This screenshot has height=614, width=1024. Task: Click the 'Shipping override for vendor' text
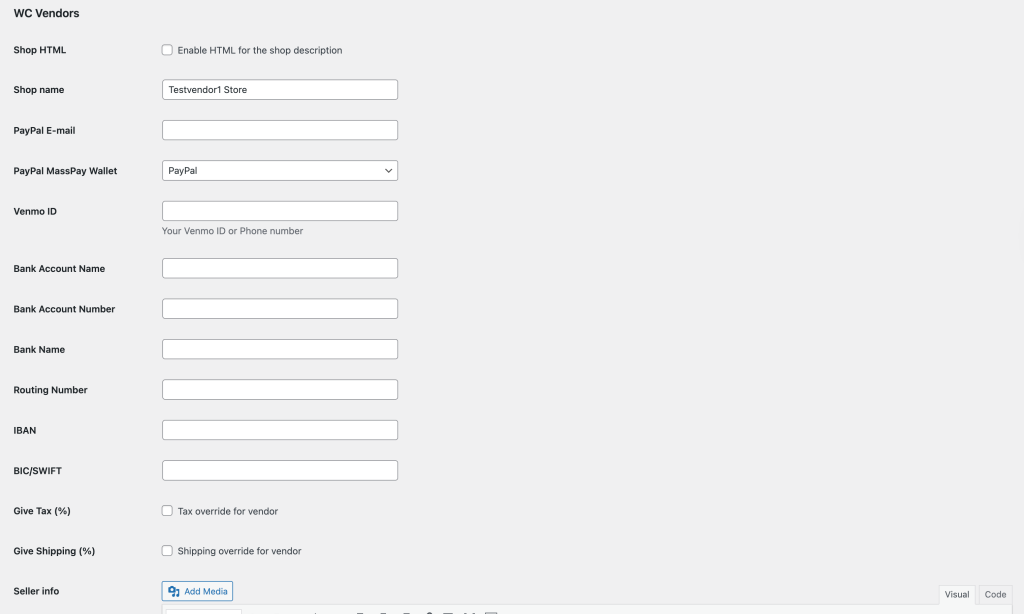[240, 551]
